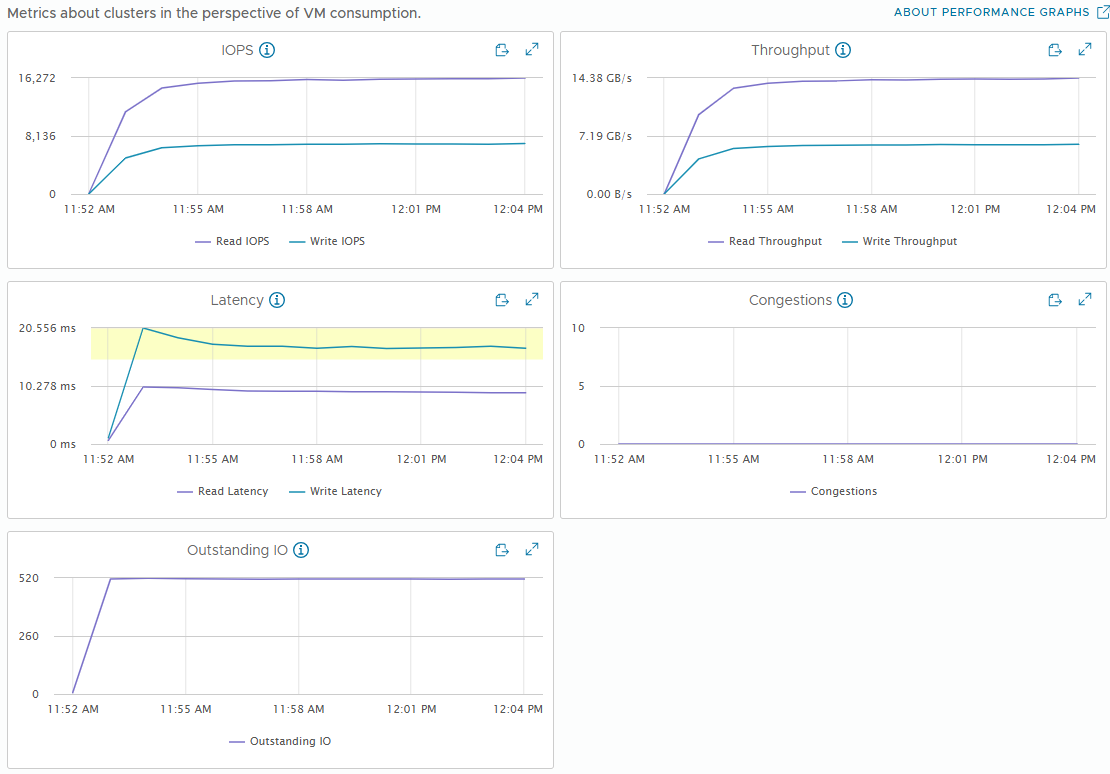Click the Throughput info icon

click(842, 50)
